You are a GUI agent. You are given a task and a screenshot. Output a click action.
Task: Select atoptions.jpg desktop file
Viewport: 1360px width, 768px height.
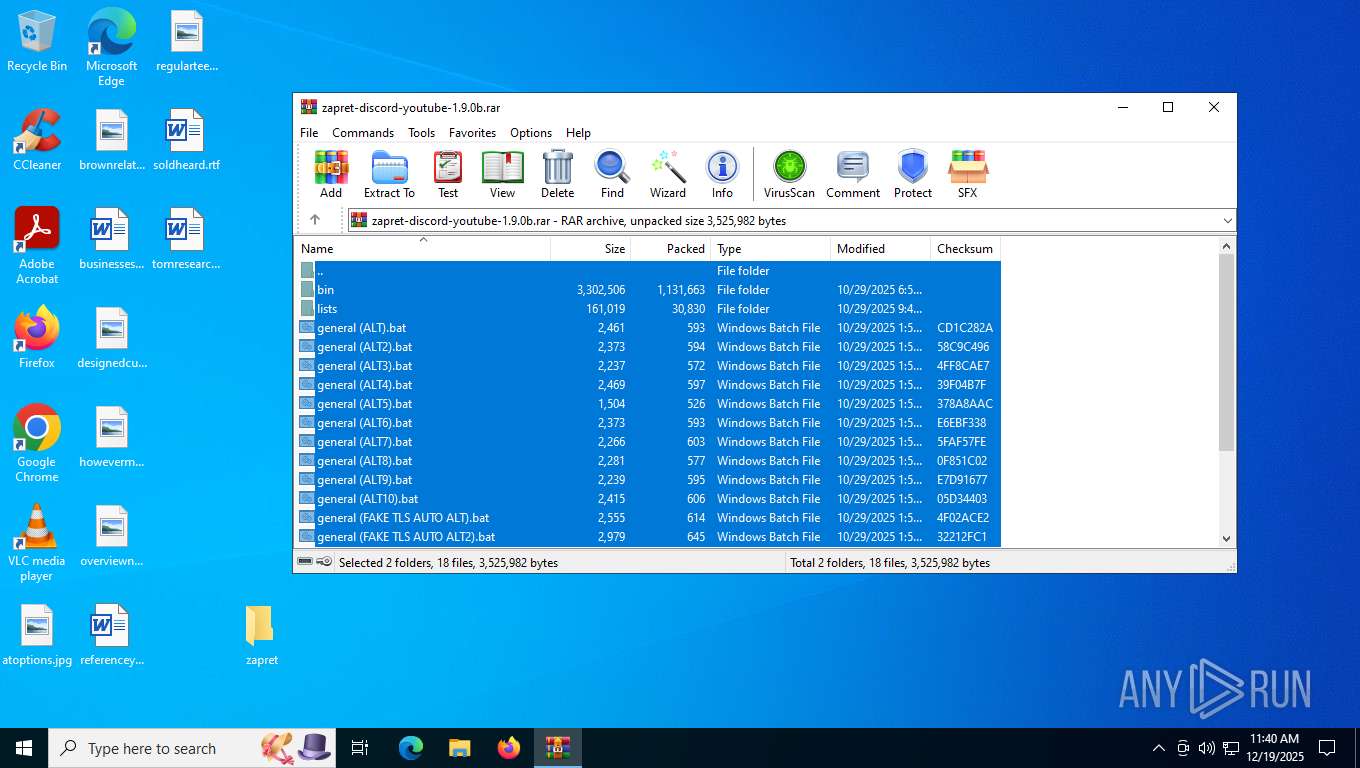pyautogui.click(x=37, y=635)
